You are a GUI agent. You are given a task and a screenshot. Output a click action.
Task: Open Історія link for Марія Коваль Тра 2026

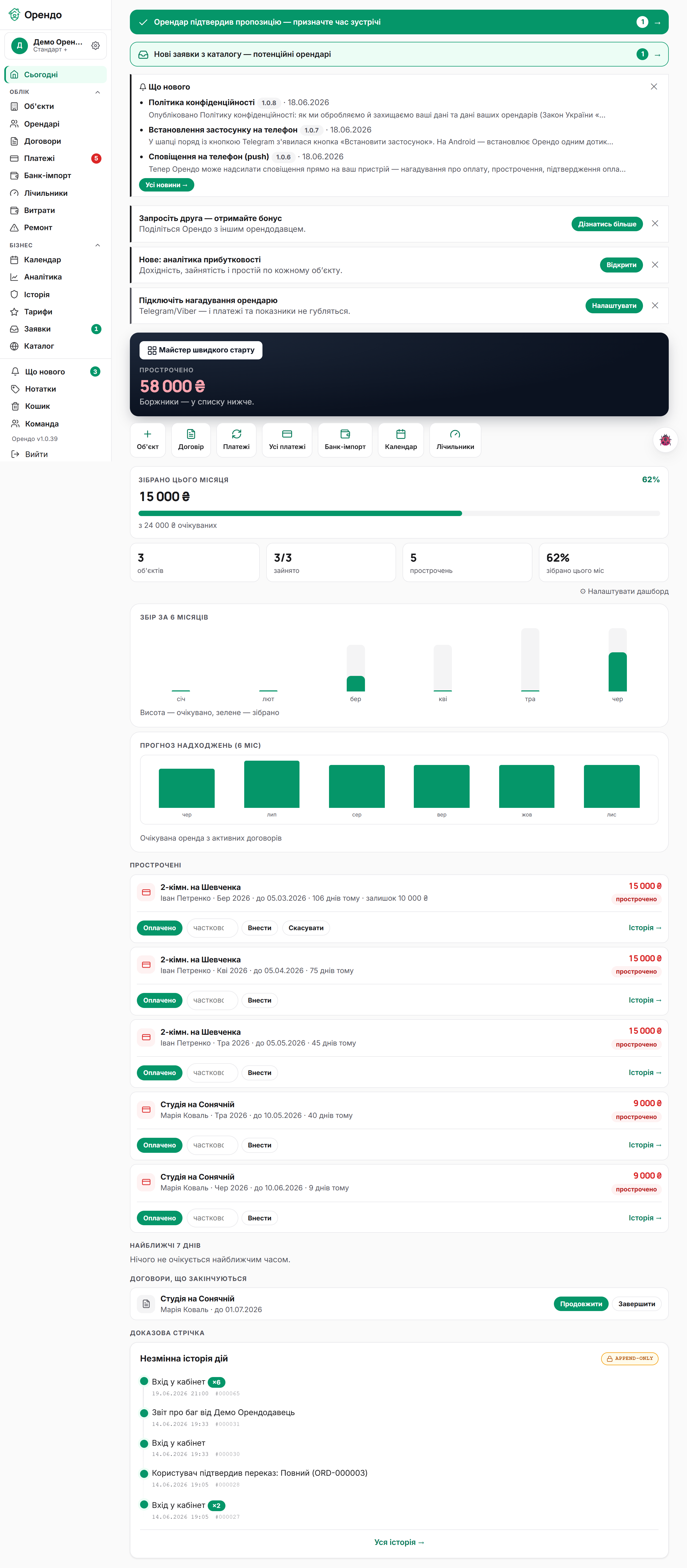tap(645, 1145)
